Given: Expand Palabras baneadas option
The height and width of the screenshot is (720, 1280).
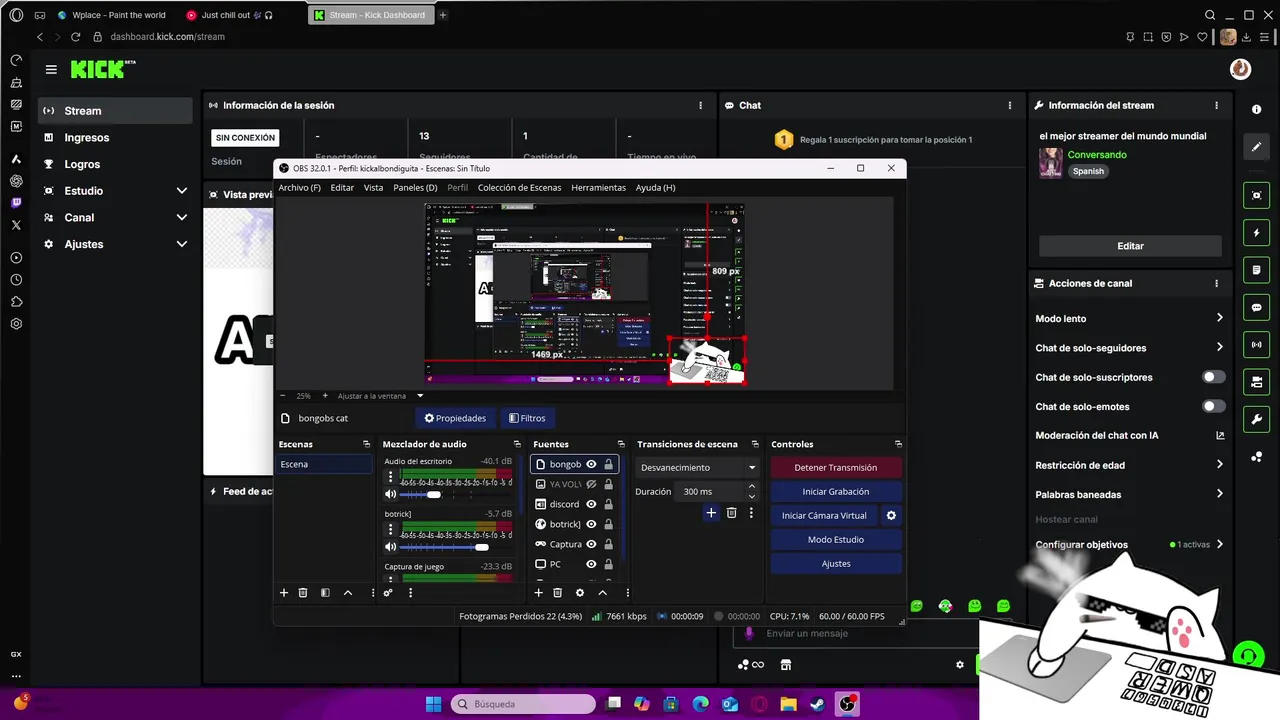Looking at the screenshot, I should tap(1219, 494).
